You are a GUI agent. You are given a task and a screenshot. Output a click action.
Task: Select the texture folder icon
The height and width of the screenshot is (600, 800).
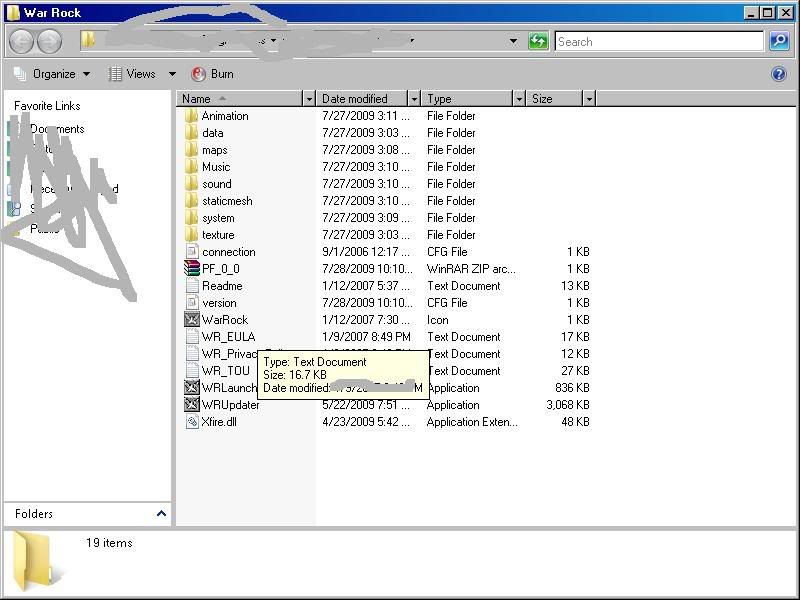(x=191, y=235)
